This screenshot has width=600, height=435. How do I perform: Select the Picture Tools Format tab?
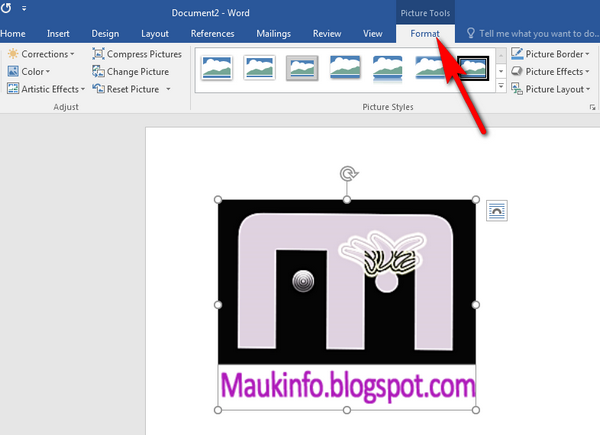coord(425,34)
